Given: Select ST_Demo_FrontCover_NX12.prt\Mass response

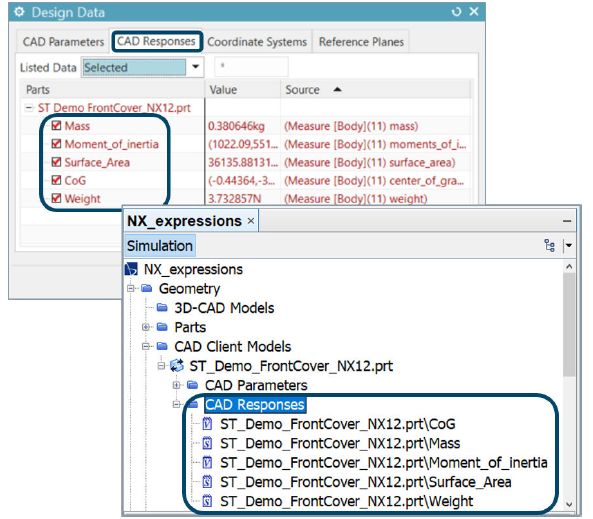Looking at the screenshot, I should pyautogui.click(x=340, y=443).
